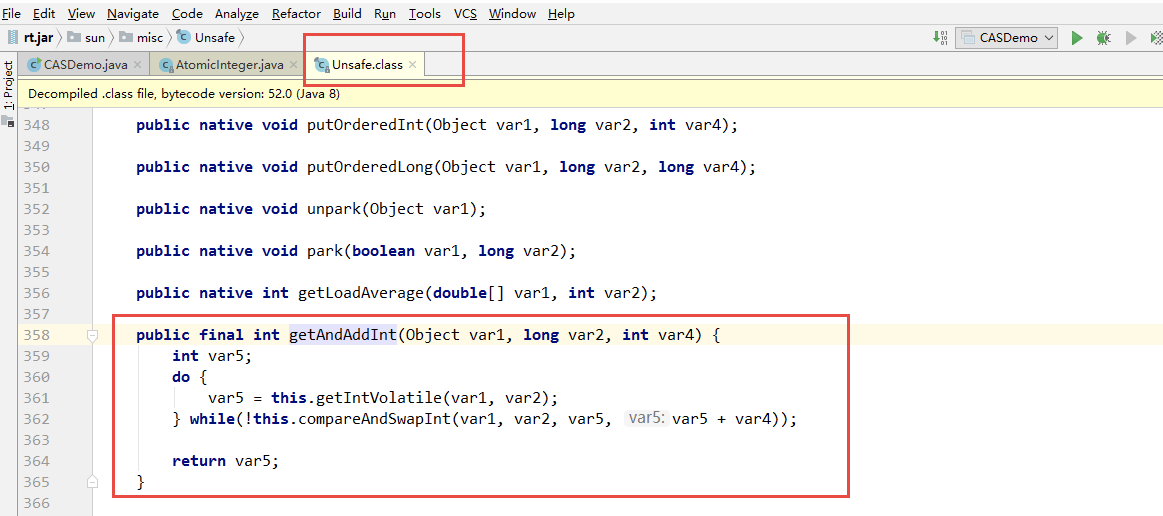The height and width of the screenshot is (516, 1163).
Task: Open the Tools menu
Action: (424, 13)
